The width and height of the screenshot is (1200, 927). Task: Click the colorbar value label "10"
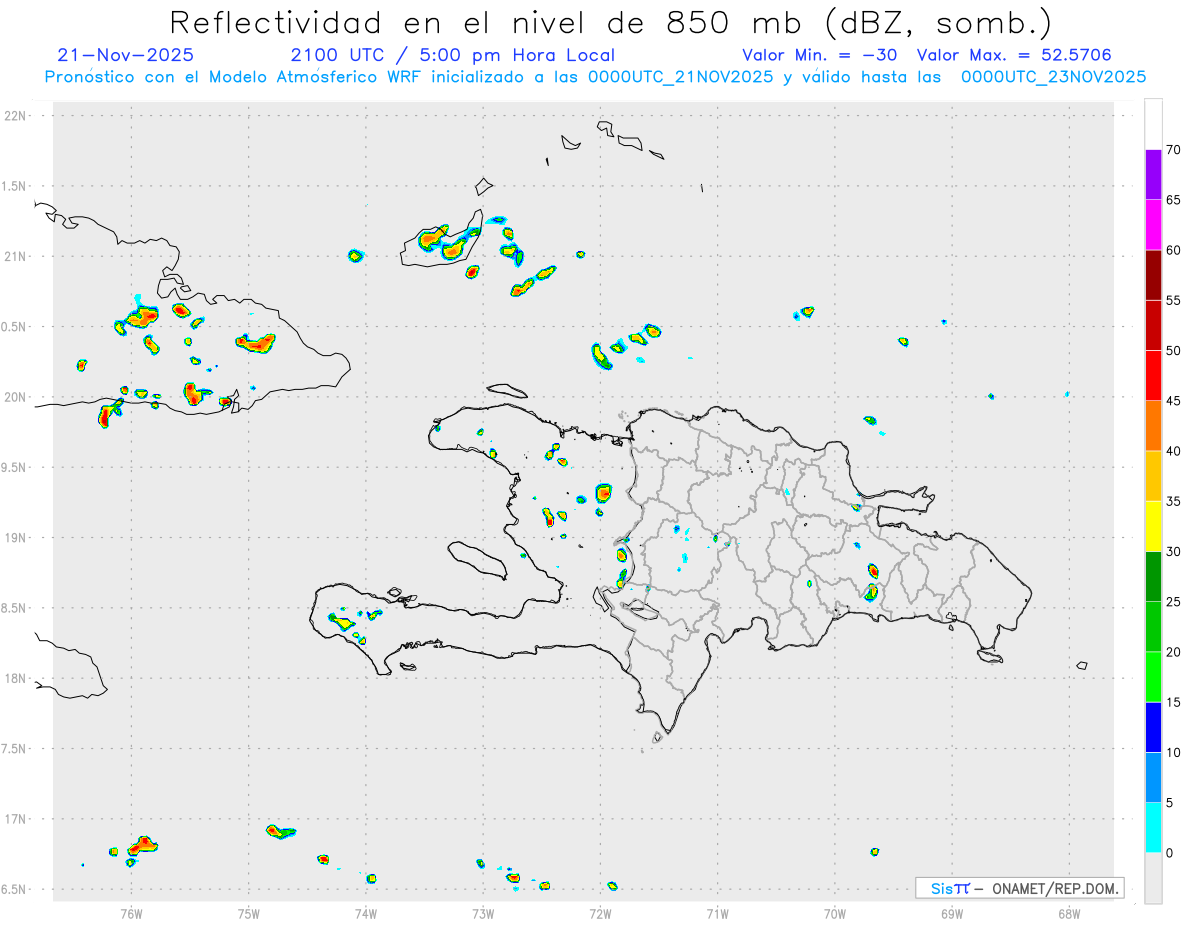click(x=1174, y=752)
